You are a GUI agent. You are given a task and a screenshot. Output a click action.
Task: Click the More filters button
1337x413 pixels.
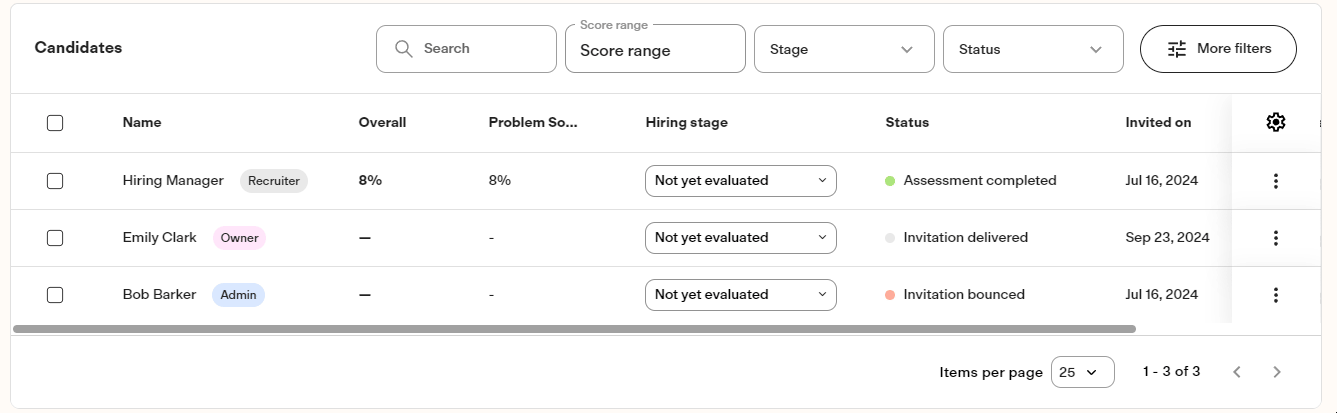1219,49
